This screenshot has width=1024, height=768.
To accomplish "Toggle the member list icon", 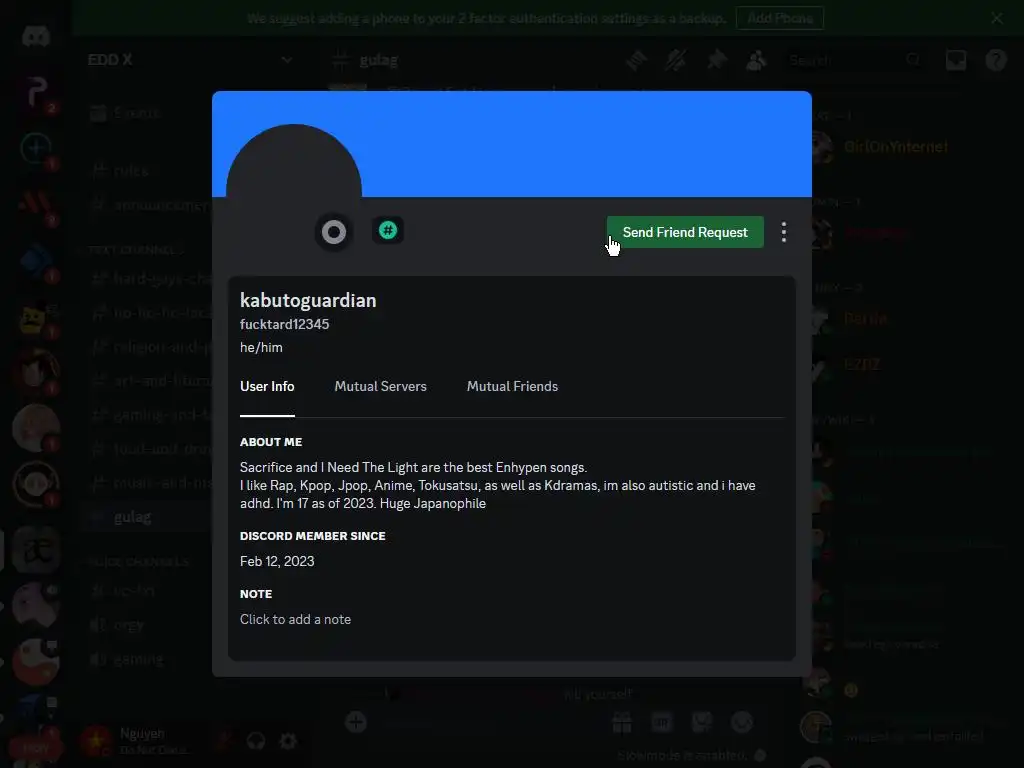I will click(756, 61).
